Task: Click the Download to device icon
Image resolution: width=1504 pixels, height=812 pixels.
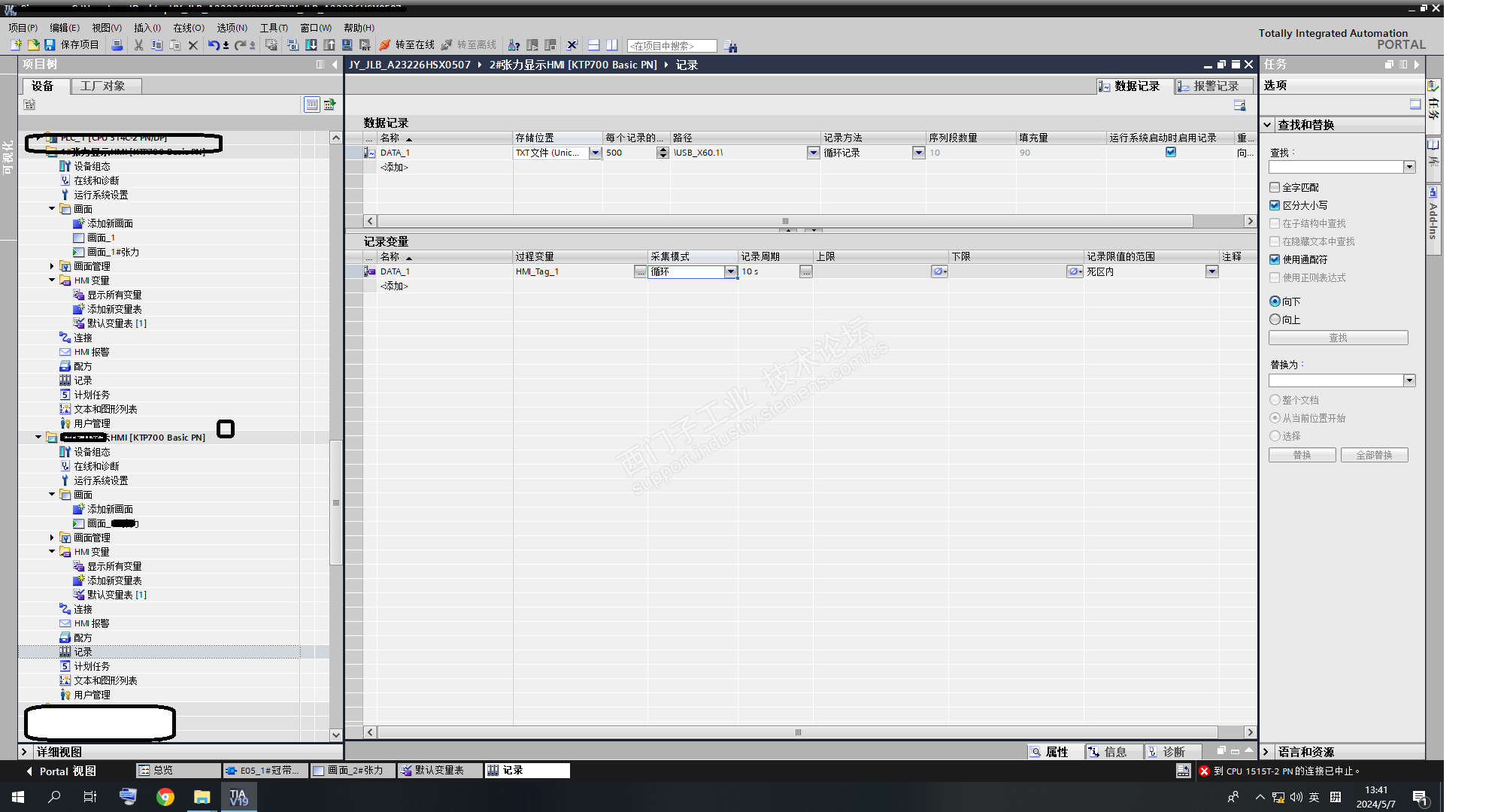Action: tap(311, 45)
